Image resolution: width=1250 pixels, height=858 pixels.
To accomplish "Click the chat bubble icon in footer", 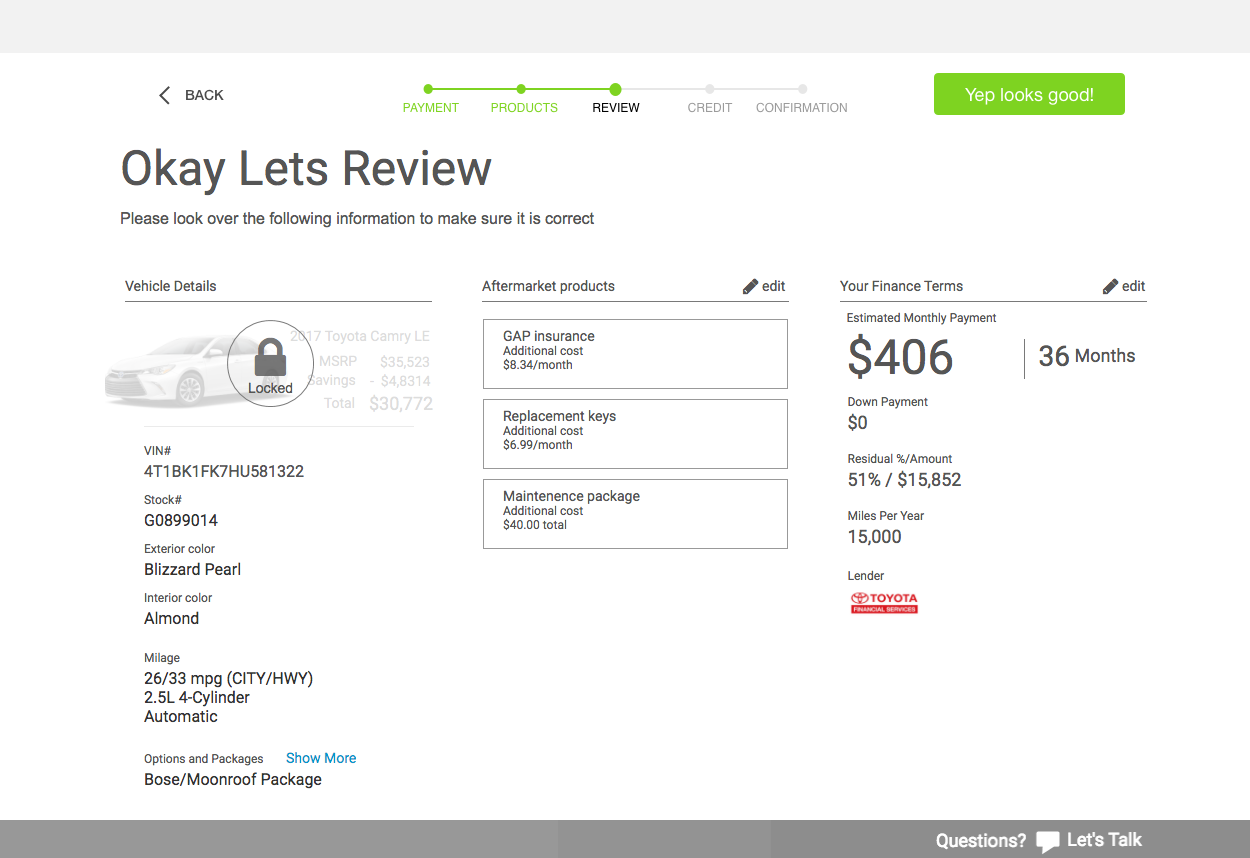I will (1047, 841).
